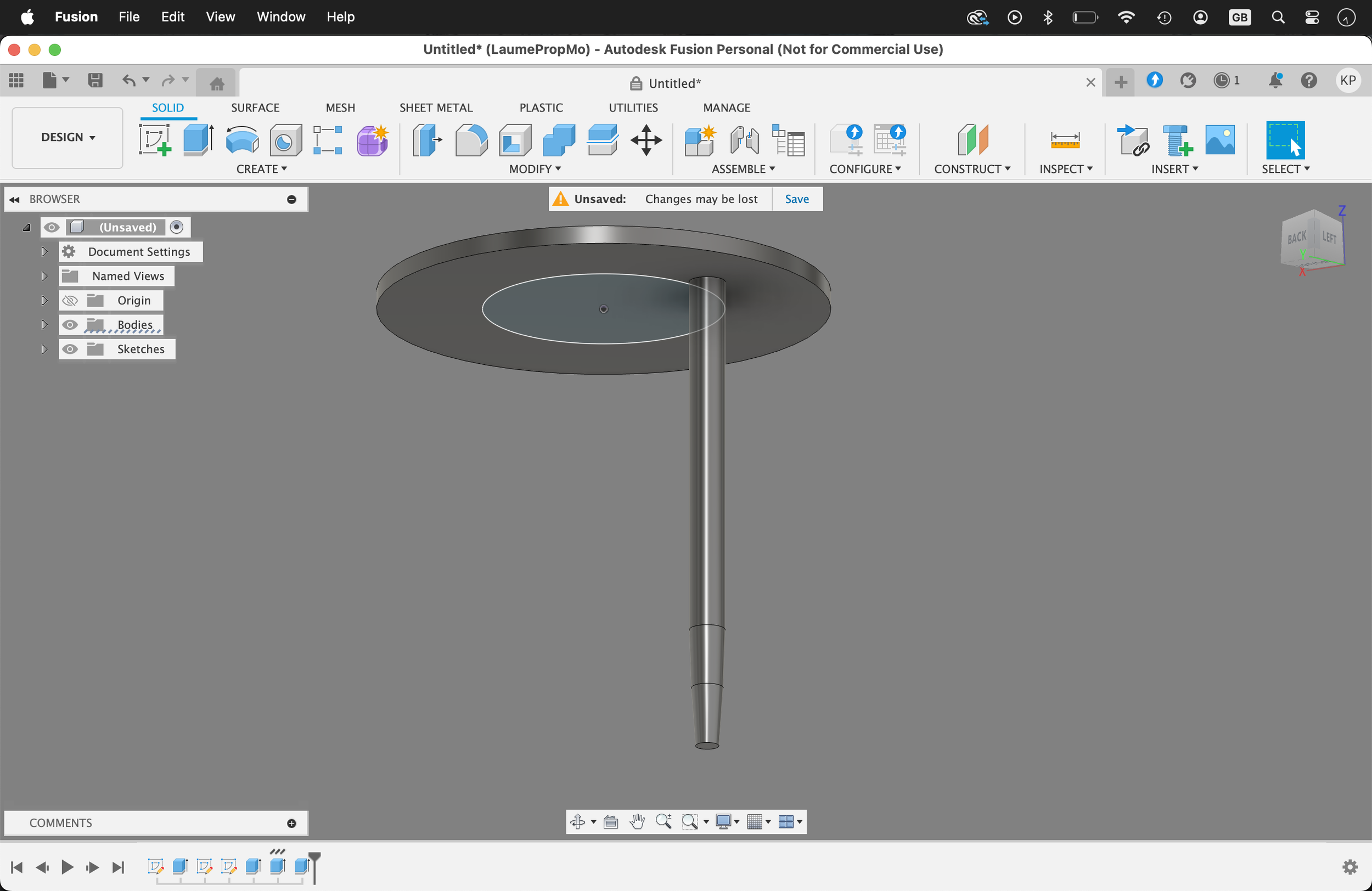This screenshot has width=1372, height=891.
Task: Toggle Sketches folder visibility eye
Action: 70,349
